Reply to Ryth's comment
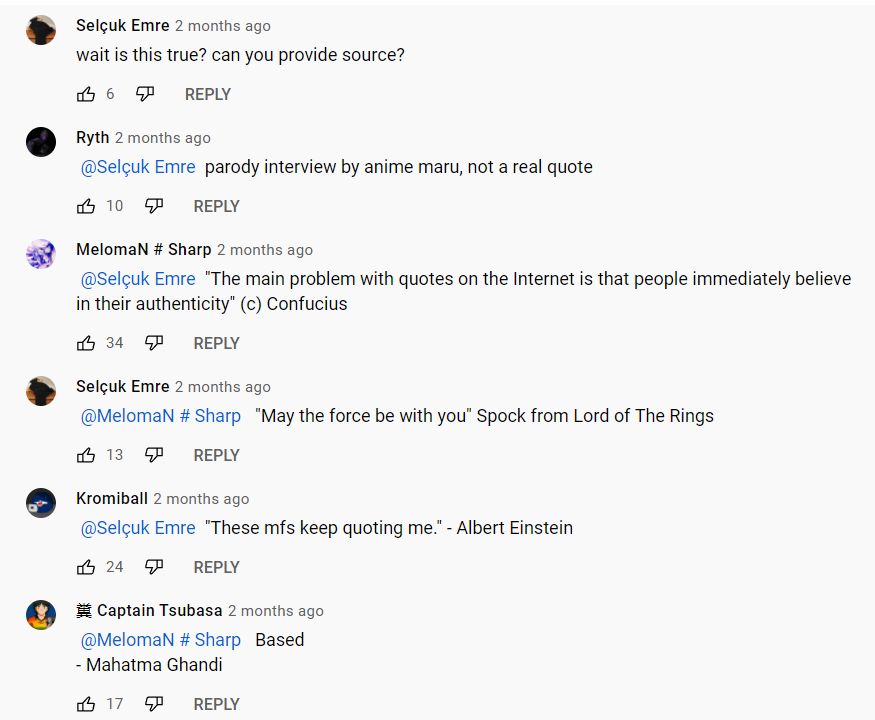Screen dimensions: 875x720 click(x=216, y=206)
